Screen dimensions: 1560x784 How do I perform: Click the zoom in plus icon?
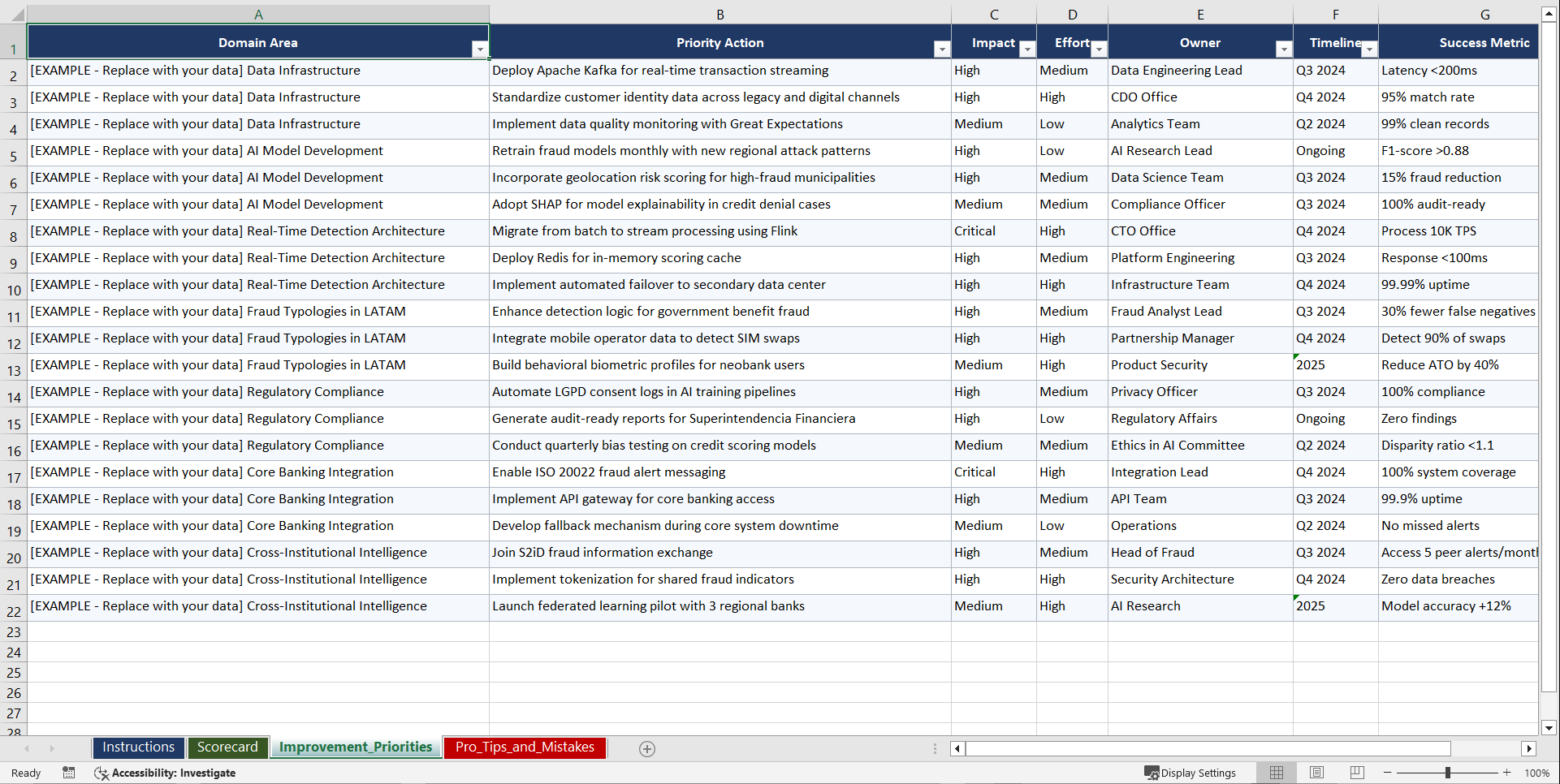(x=1507, y=773)
